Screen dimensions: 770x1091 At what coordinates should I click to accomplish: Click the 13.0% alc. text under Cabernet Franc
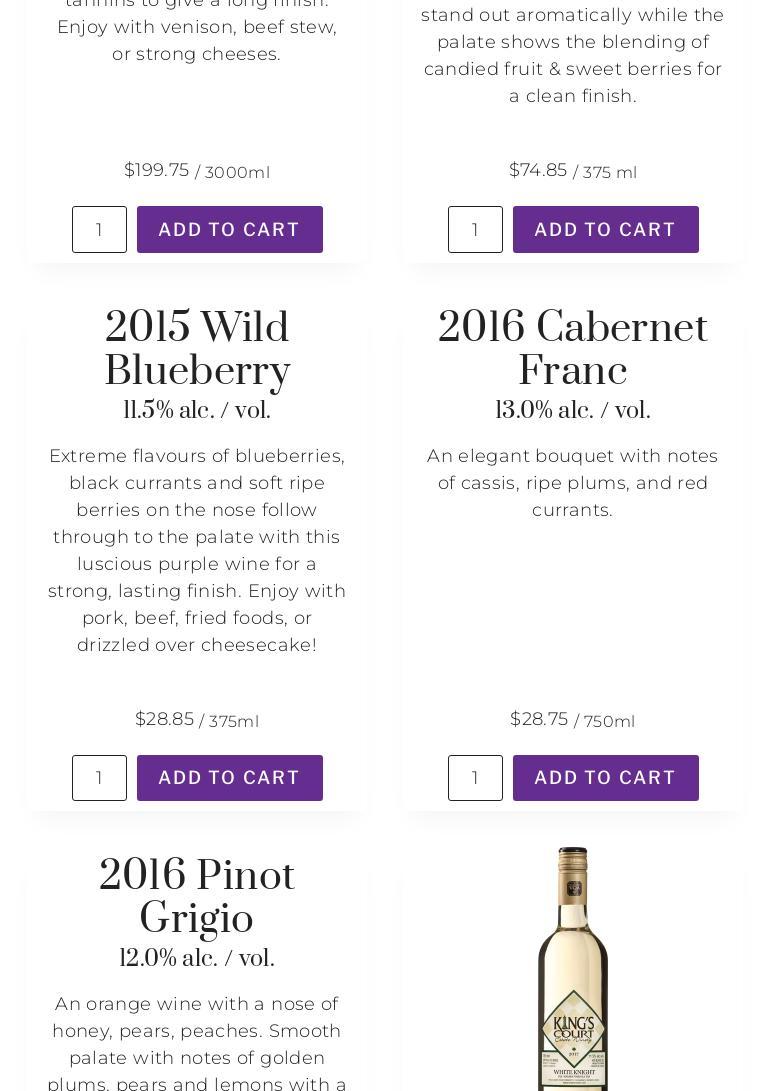[573, 410]
